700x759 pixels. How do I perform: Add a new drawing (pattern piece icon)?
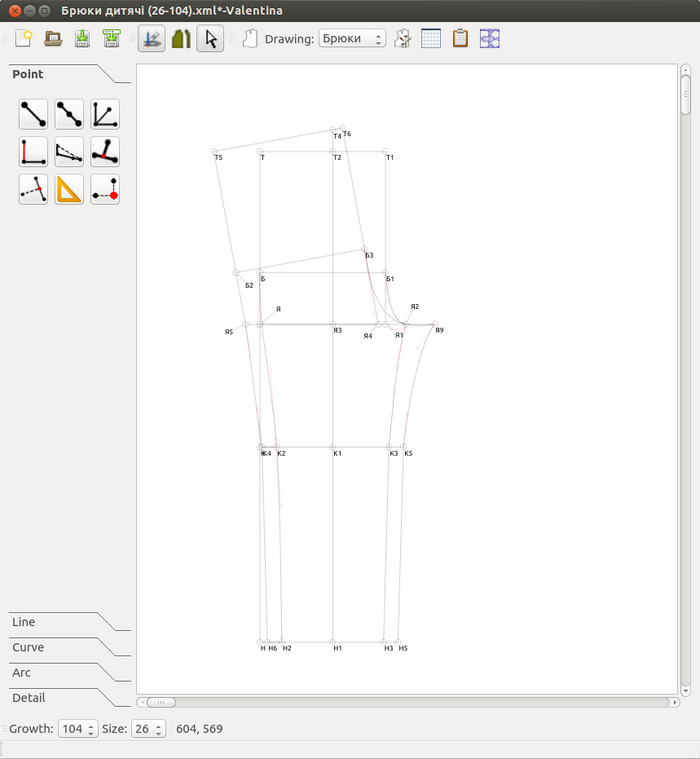click(250, 38)
